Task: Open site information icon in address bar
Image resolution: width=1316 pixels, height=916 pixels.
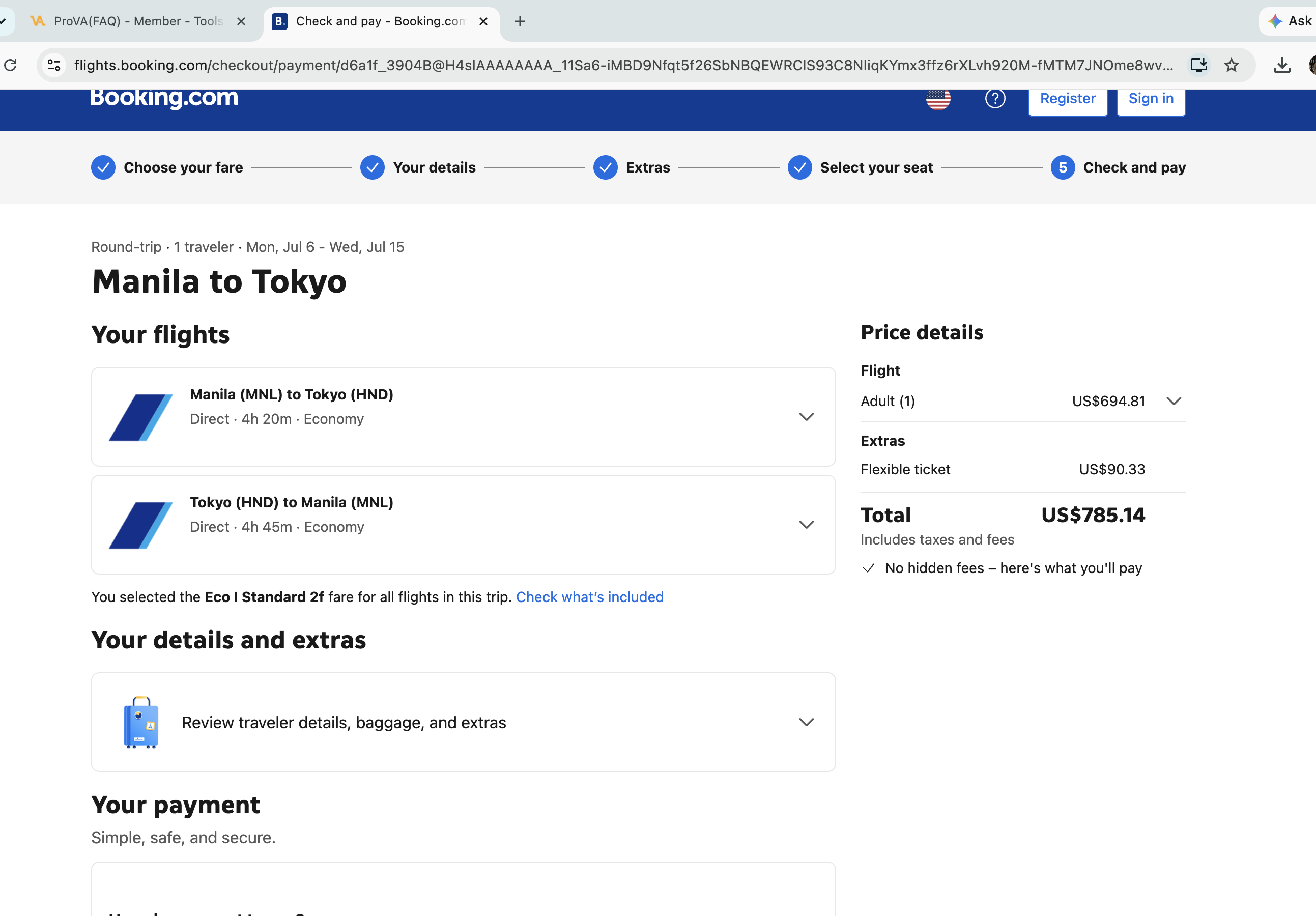Action: 54,65
